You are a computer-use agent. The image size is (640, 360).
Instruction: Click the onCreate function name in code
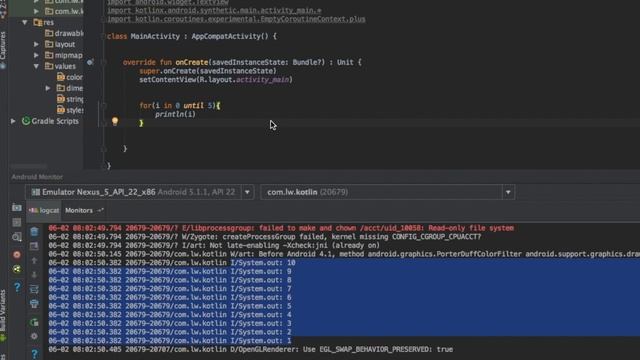(191, 62)
